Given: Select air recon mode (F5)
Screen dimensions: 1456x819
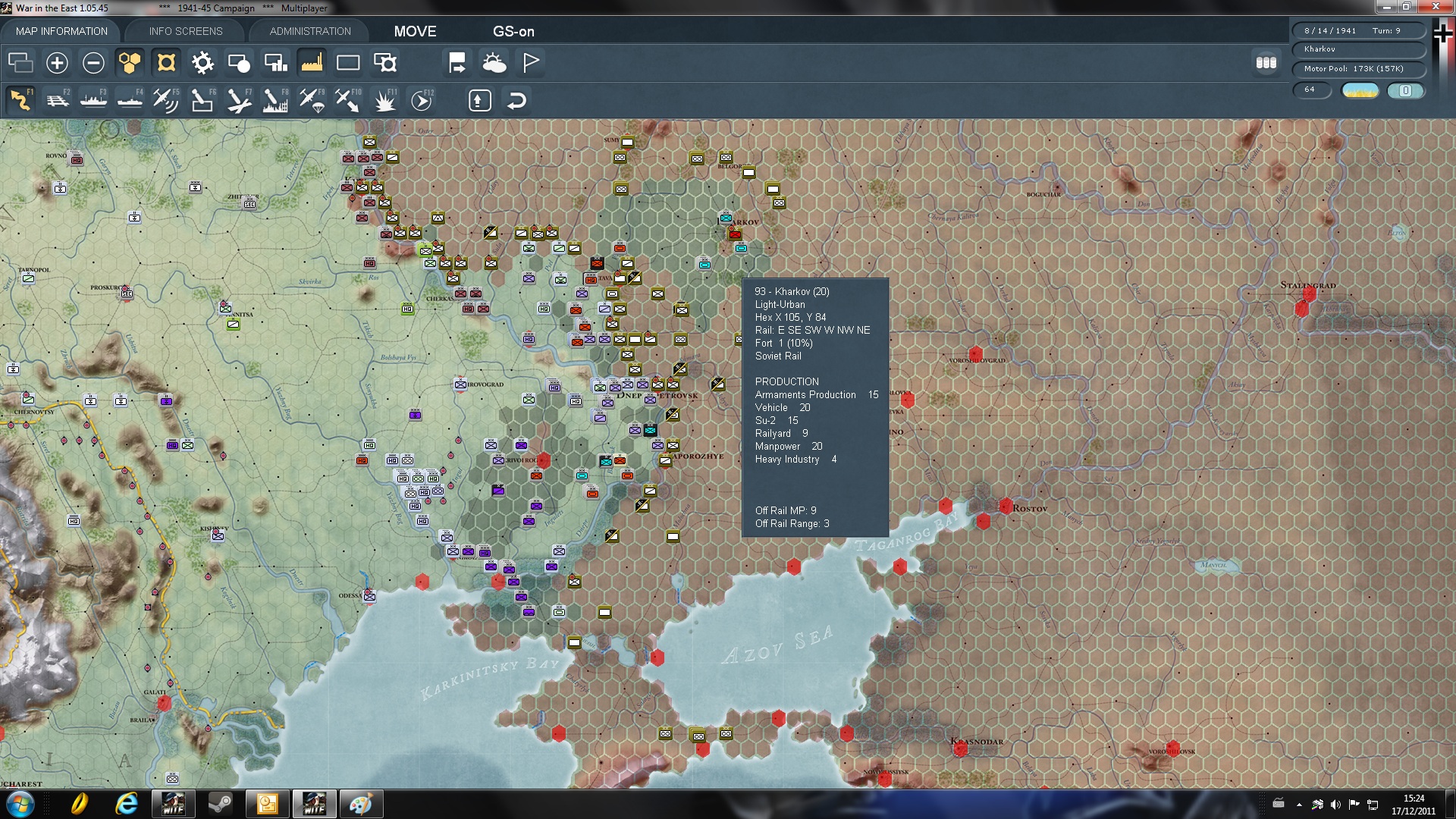Looking at the screenshot, I should click(166, 100).
